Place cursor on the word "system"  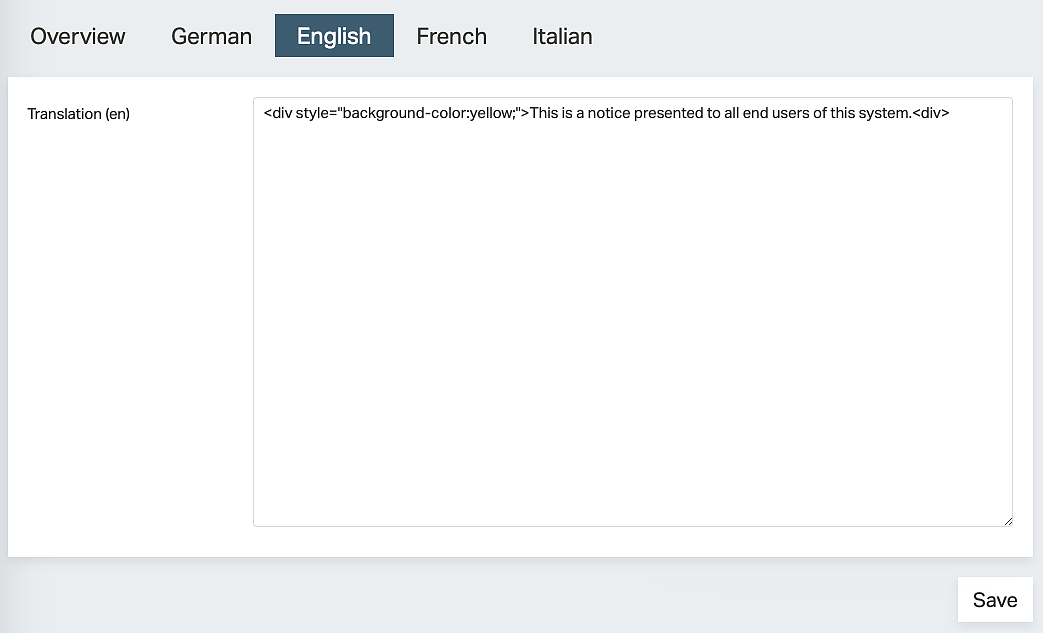coord(884,113)
